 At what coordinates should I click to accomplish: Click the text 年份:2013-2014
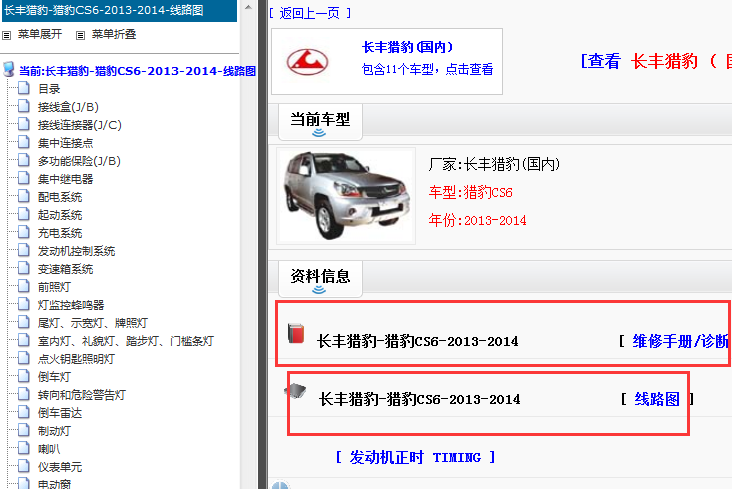[477, 220]
